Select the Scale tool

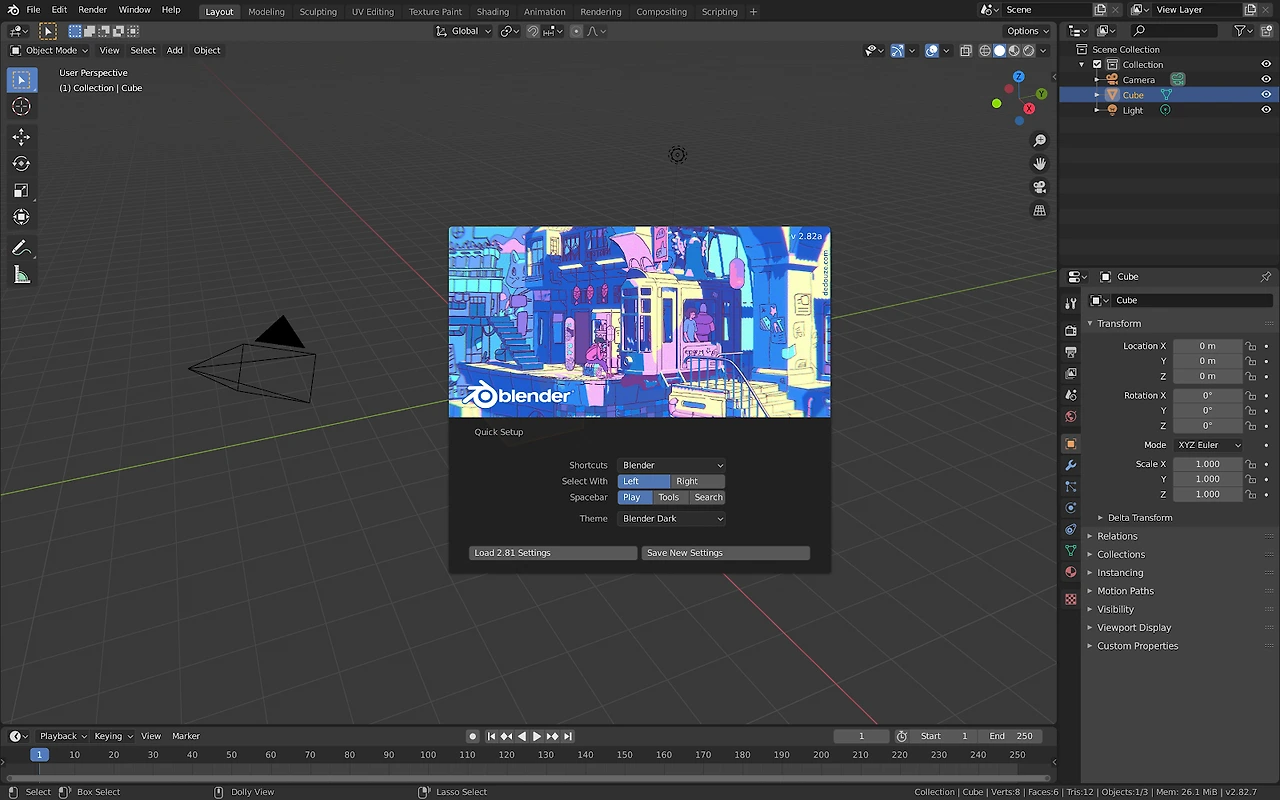coord(21,191)
